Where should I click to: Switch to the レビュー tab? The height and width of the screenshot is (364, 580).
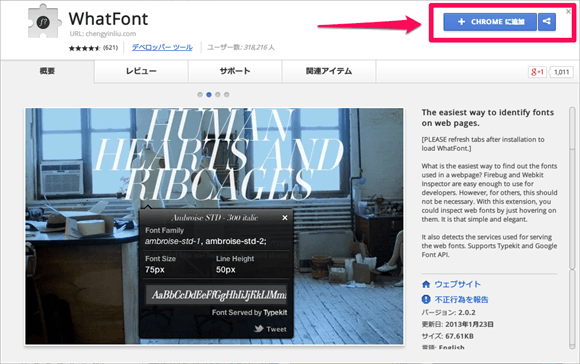[x=141, y=71]
